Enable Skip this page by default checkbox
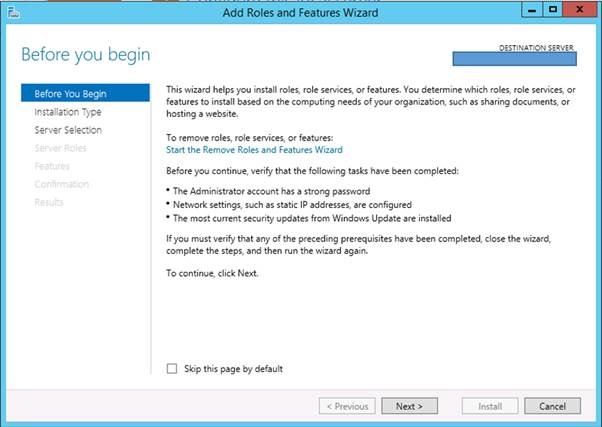The width and height of the screenshot is (602, 427). [x=172, y=369]
